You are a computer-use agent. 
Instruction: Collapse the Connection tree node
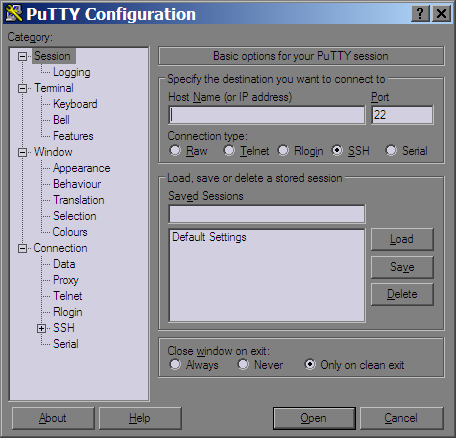click(x=22, y=248)
